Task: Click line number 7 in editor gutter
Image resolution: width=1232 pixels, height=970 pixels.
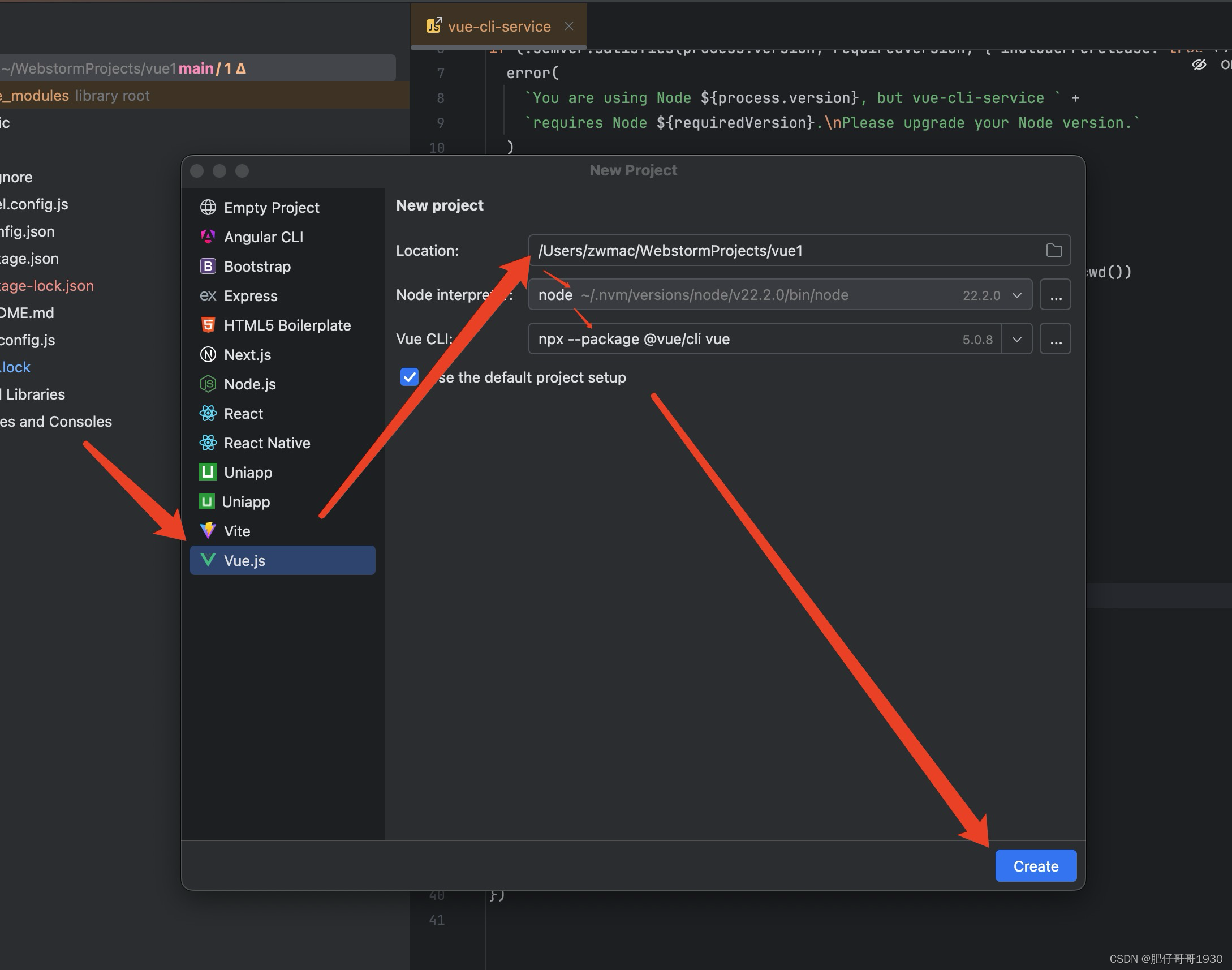Action: (441, 72)
